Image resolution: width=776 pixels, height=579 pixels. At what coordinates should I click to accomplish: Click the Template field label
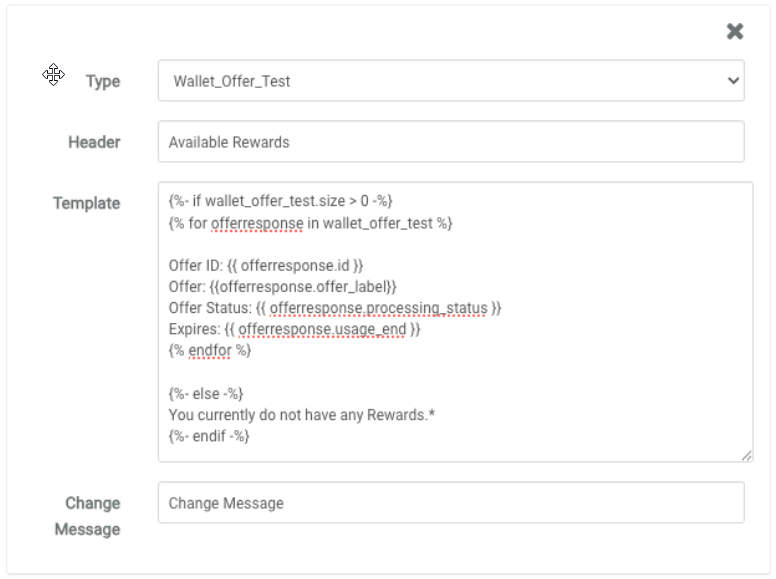(86, 203)
